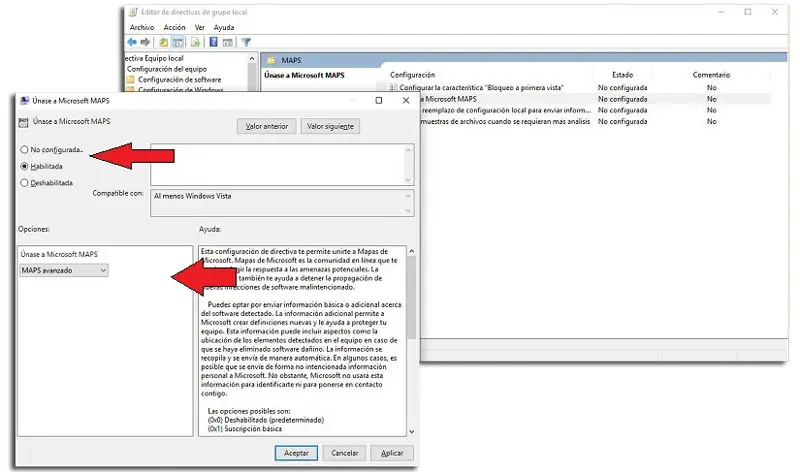Click the Estado column header
800x472 pixels.
tap(622, 75)
